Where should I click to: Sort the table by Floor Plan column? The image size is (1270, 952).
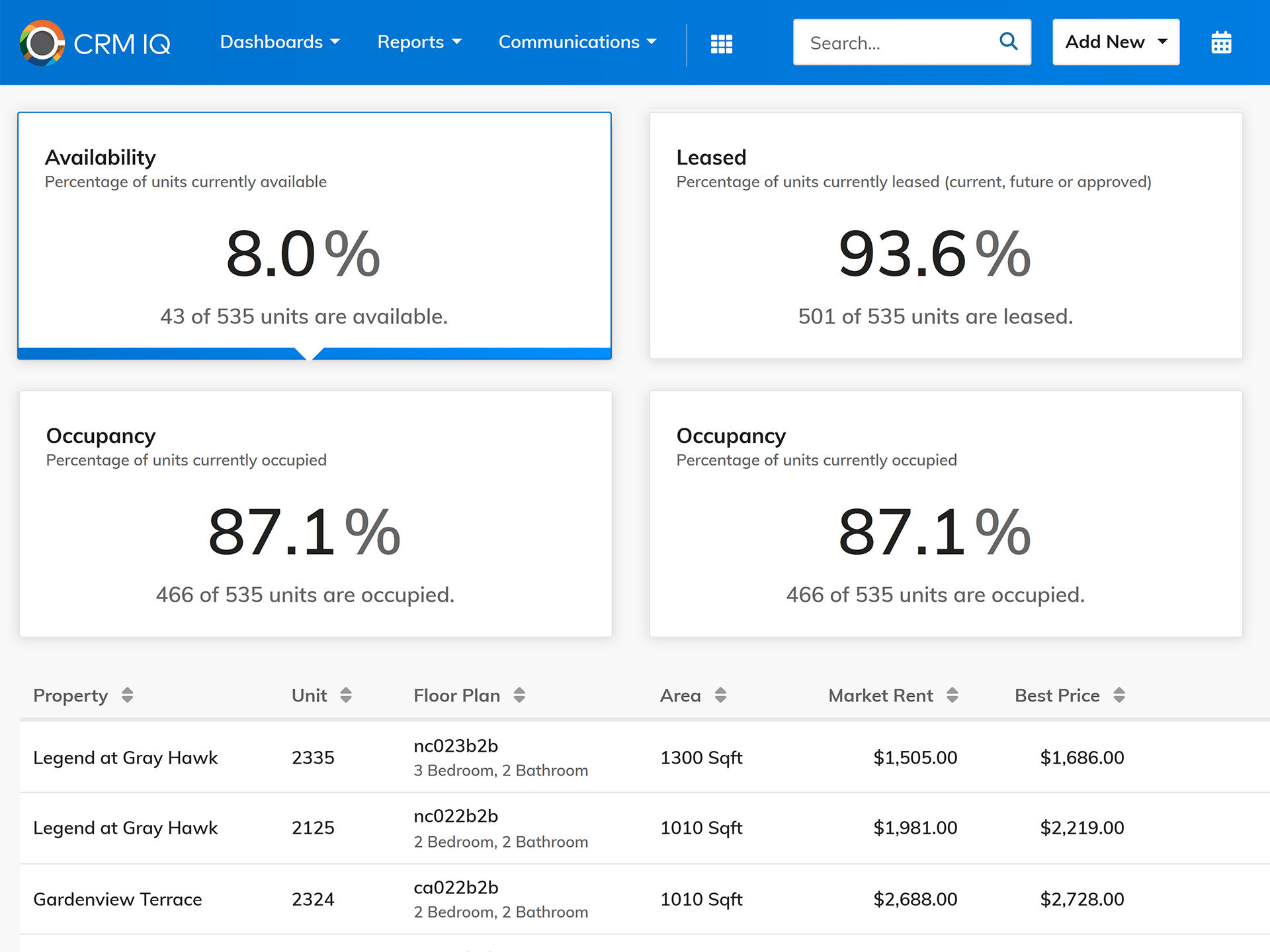pos(520,695)
